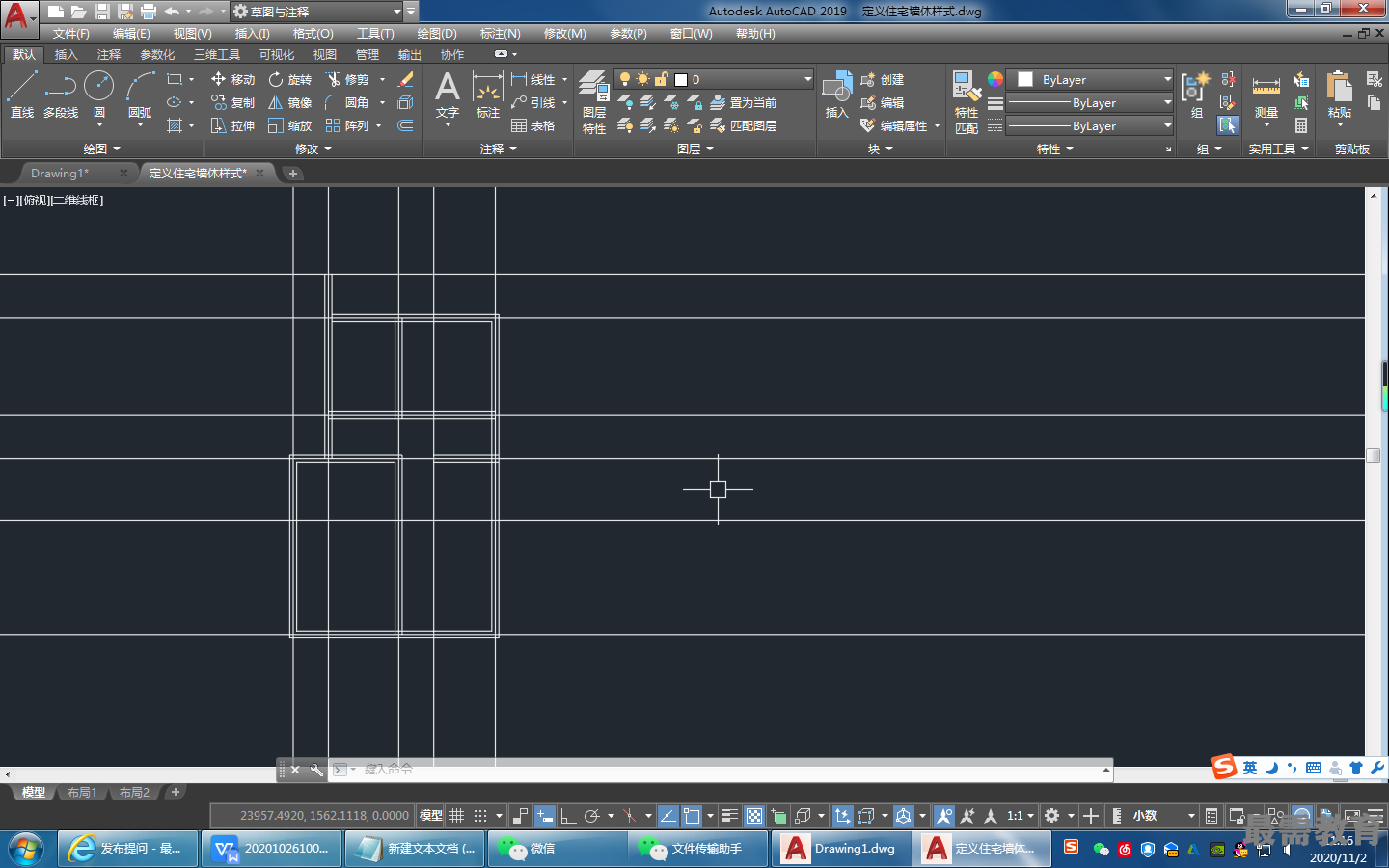Open Drawing1.dwg taskbar window

(x=841, y=849)
